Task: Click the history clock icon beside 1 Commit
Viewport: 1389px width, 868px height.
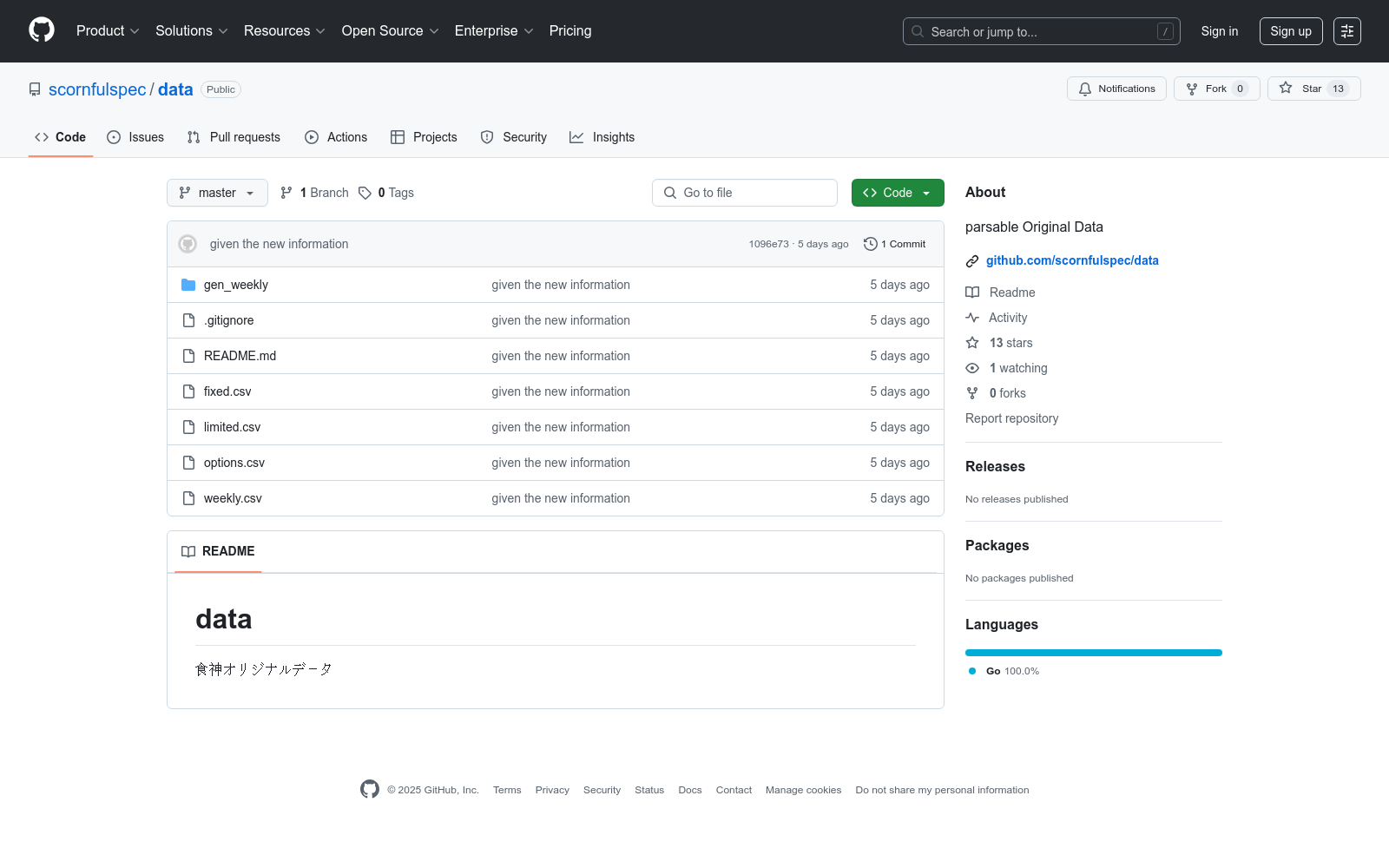Action: [871, 244]
